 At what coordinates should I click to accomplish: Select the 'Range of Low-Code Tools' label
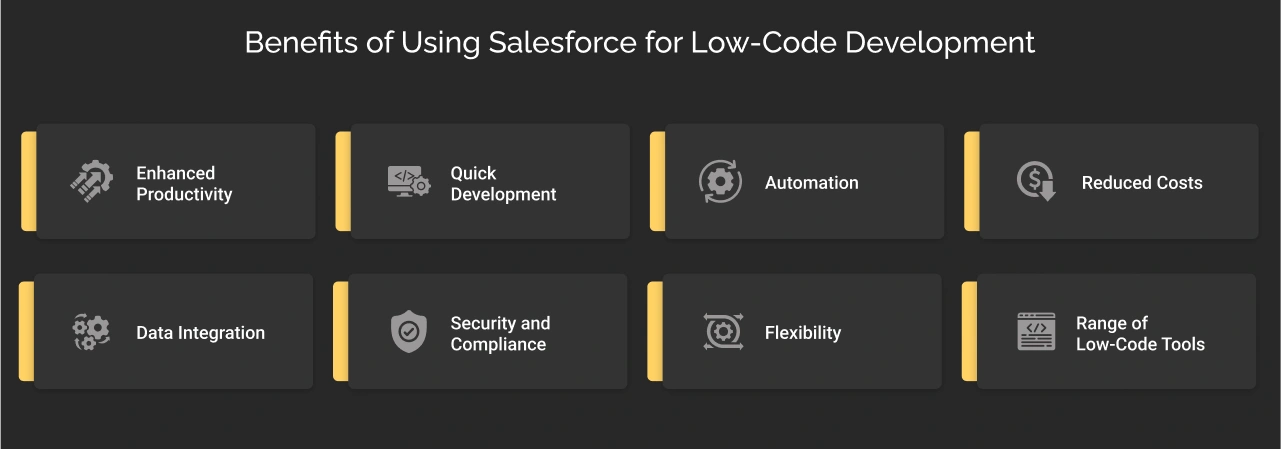pos(1140,333)
